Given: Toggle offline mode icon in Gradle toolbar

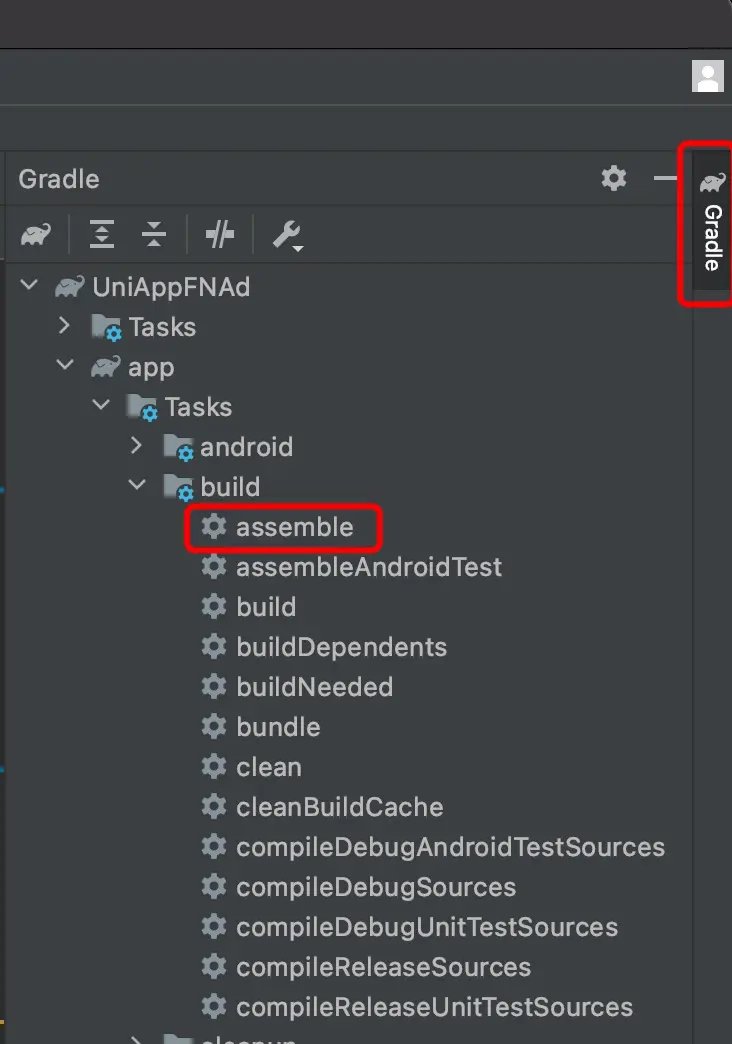Looking at the screenshot, I should click(x=220, y=235).
